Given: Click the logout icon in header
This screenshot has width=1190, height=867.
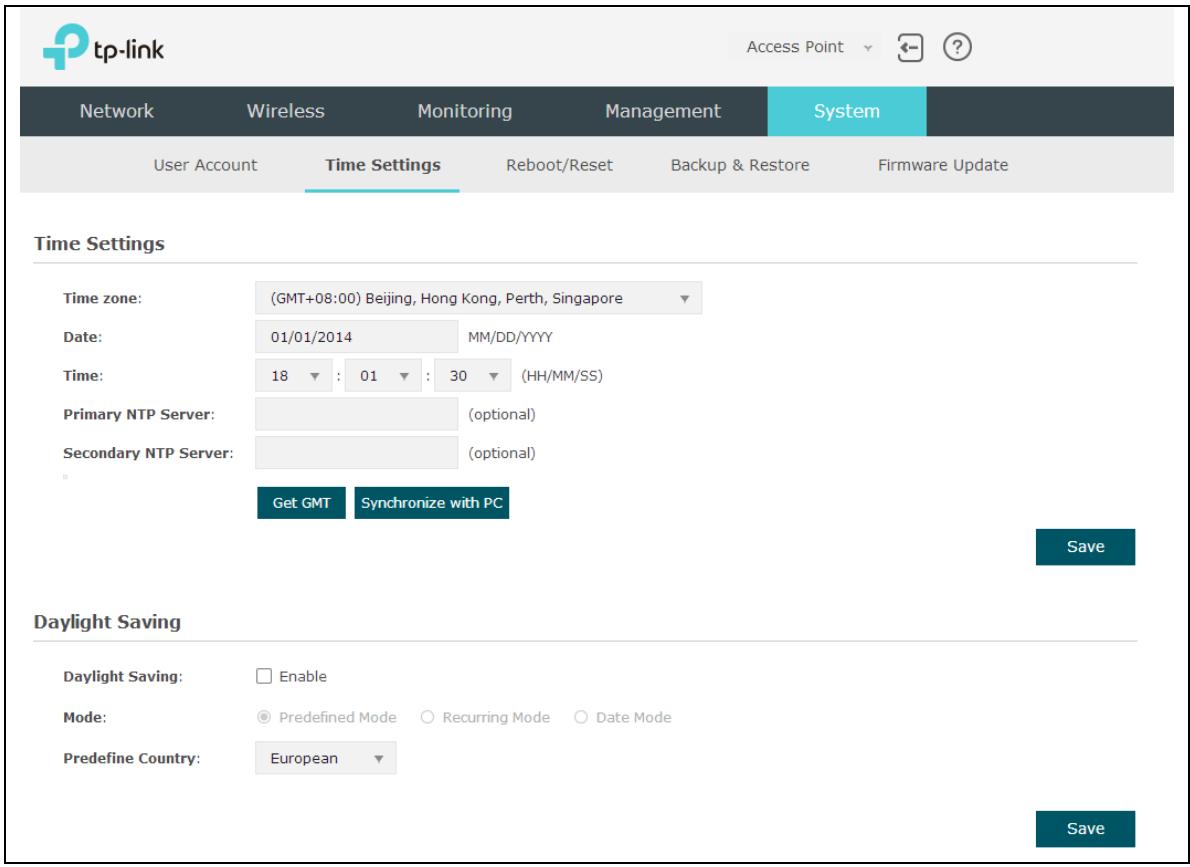Looking at the screenshot, I should (x=910, y=48).
